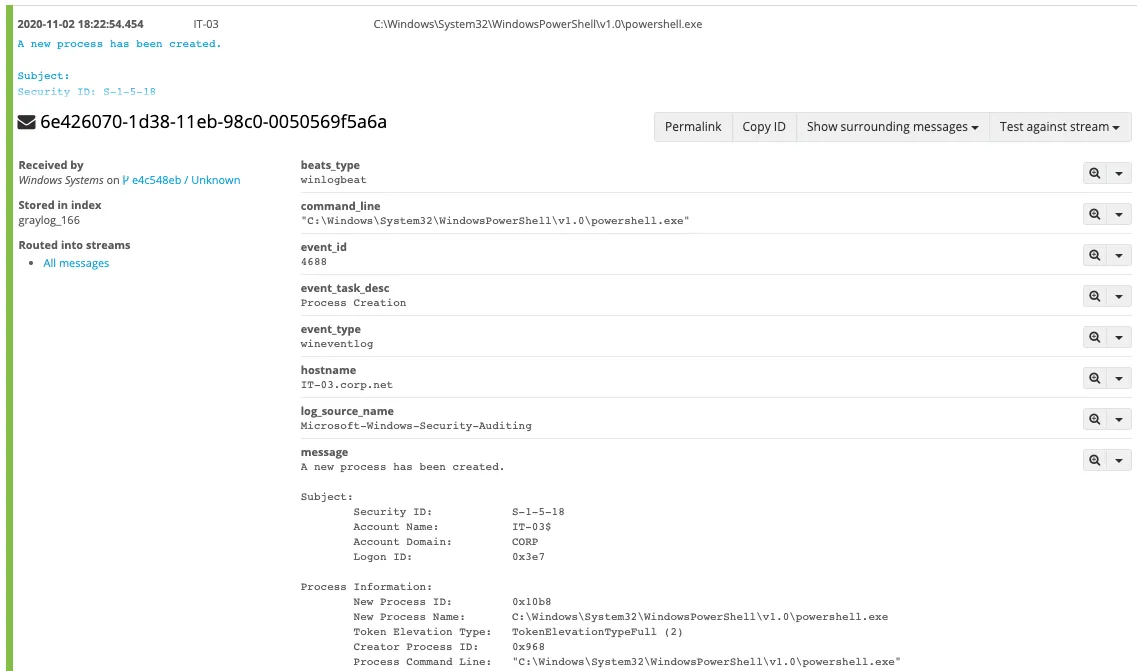Screen dimensions: 1139x671
Task: Click the Account Name value IT-03$
Action: (x=532, y=526)
